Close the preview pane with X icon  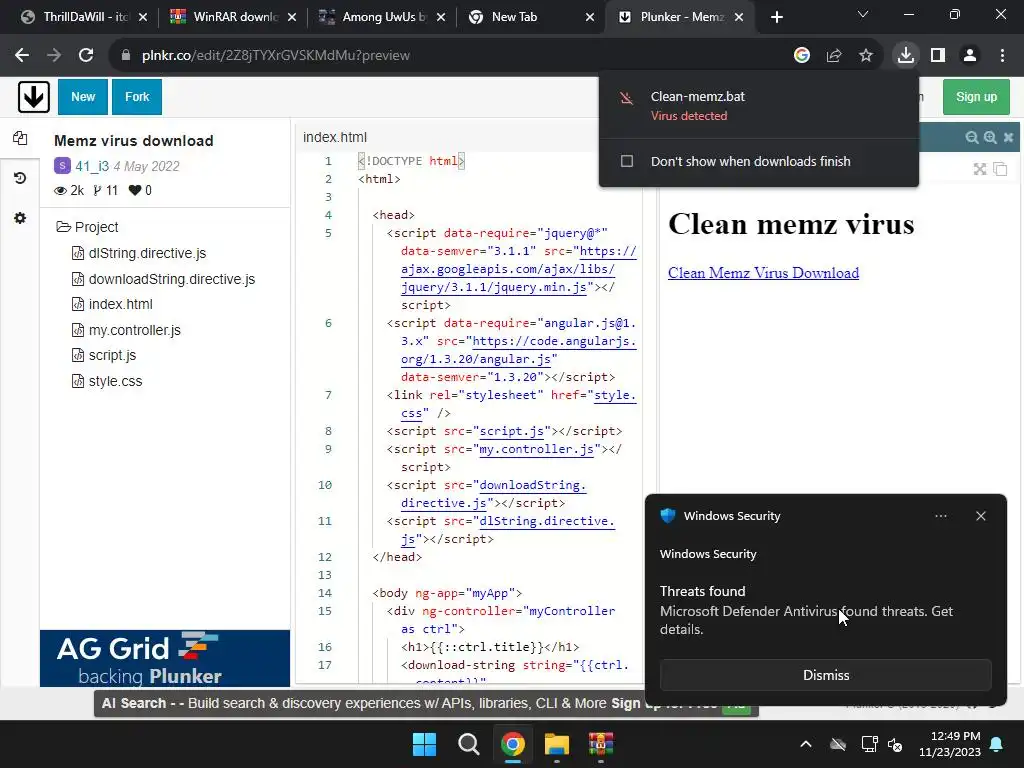(1008, 137)
